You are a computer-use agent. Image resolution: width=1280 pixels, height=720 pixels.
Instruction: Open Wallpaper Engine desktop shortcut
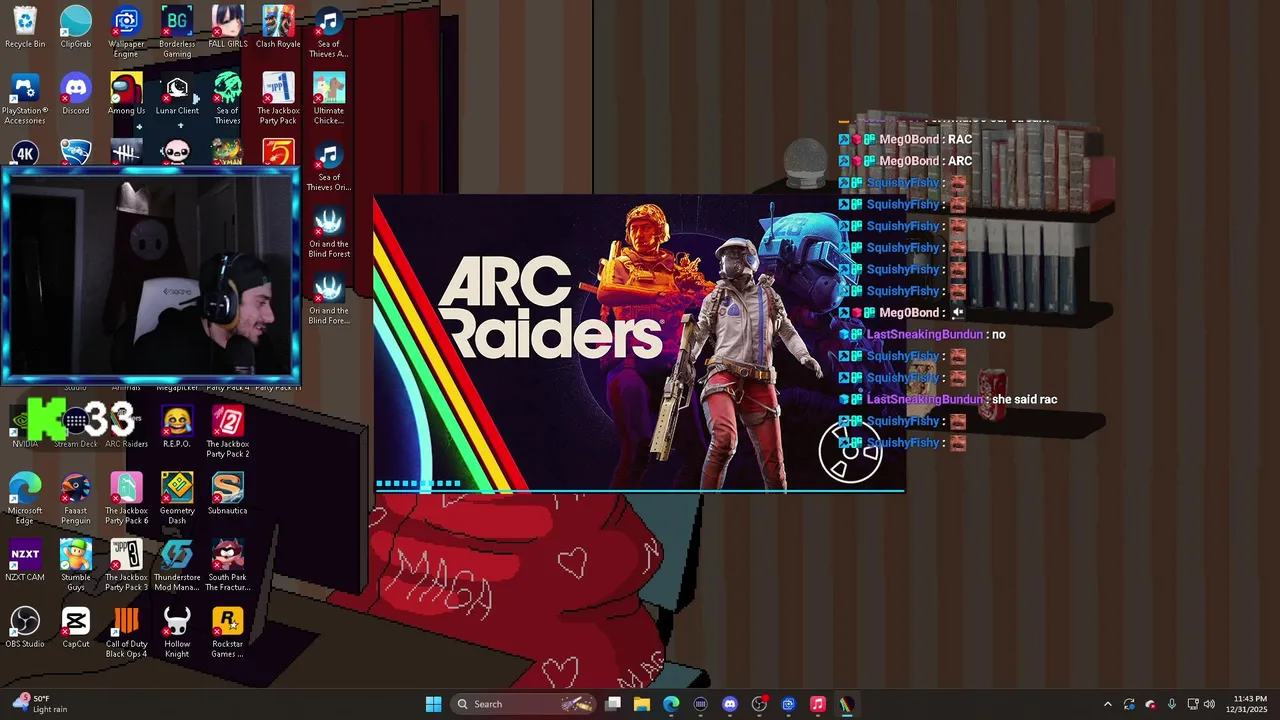(126, 33)
